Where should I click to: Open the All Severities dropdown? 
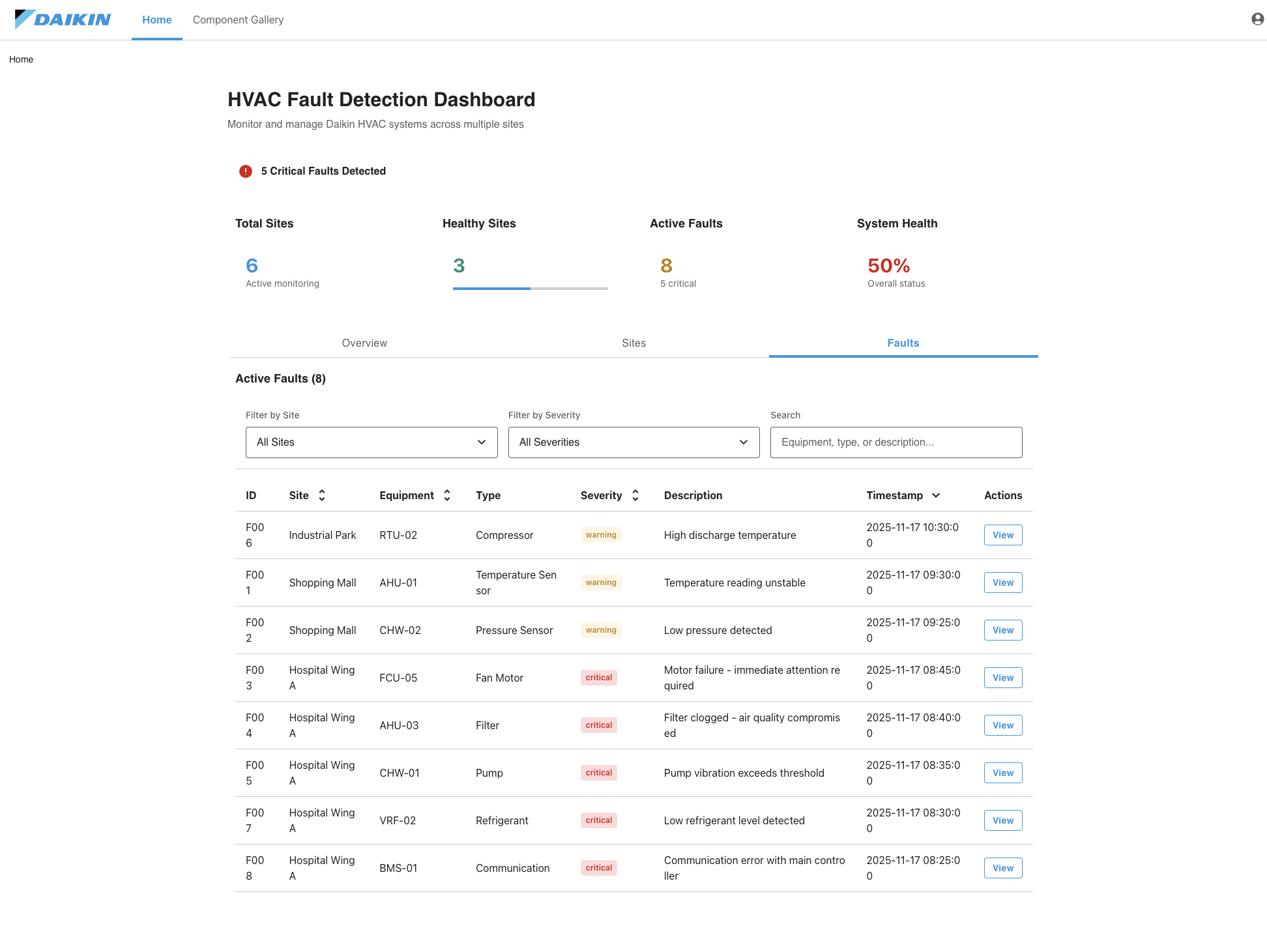tap(633, 442)
